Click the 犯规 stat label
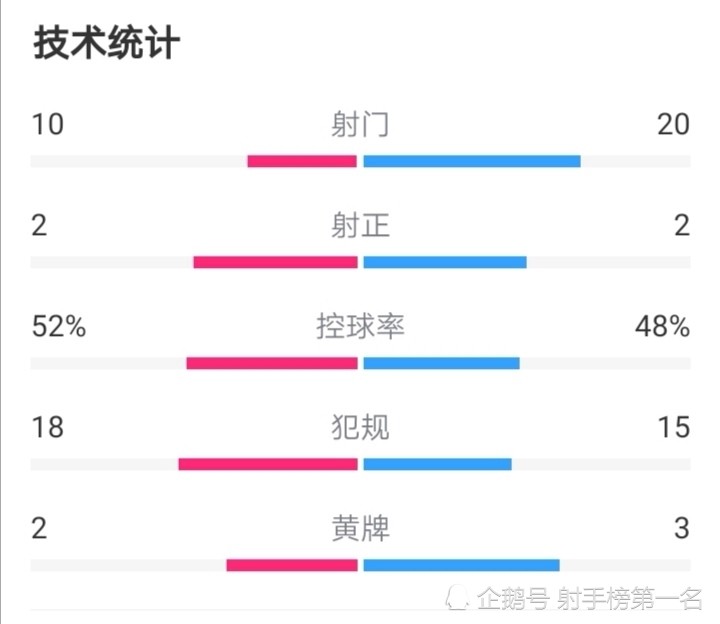This screenshot has width=720, height=624. click(x=360, y=427)
